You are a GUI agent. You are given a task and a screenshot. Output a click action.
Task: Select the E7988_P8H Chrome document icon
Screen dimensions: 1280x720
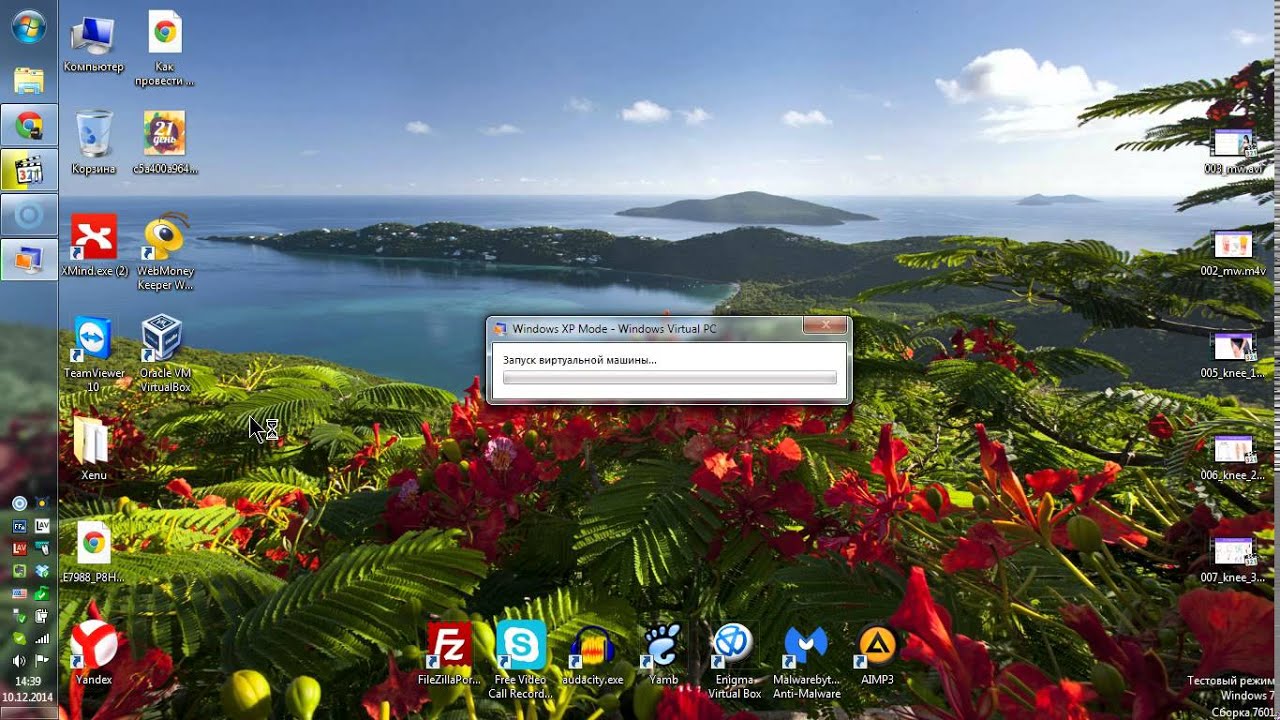[x=94, y=552]
